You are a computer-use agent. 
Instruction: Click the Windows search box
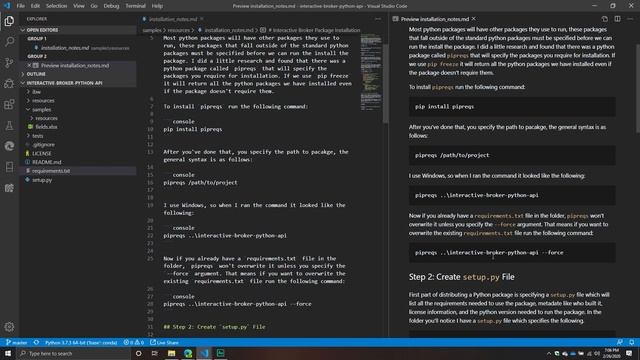[73, 353]
